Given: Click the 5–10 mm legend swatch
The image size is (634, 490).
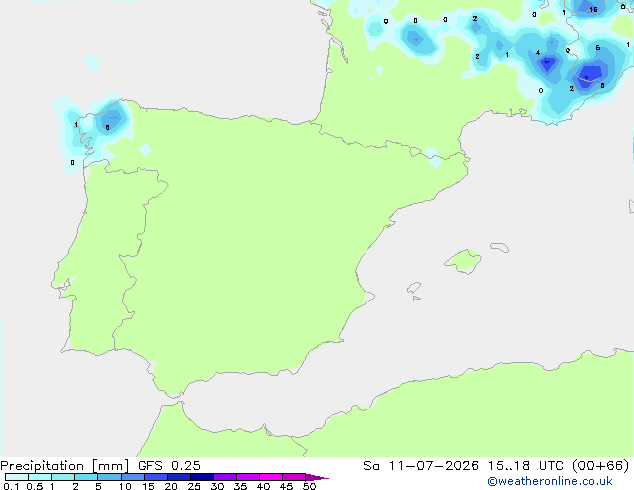Looking at the screenshot, I should coord(109,477).
